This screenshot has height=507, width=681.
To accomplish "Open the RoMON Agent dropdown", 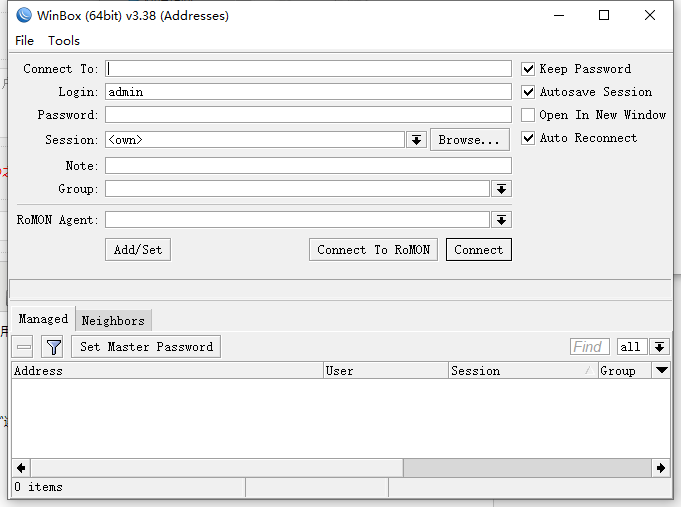I will [x=501, y=220].
